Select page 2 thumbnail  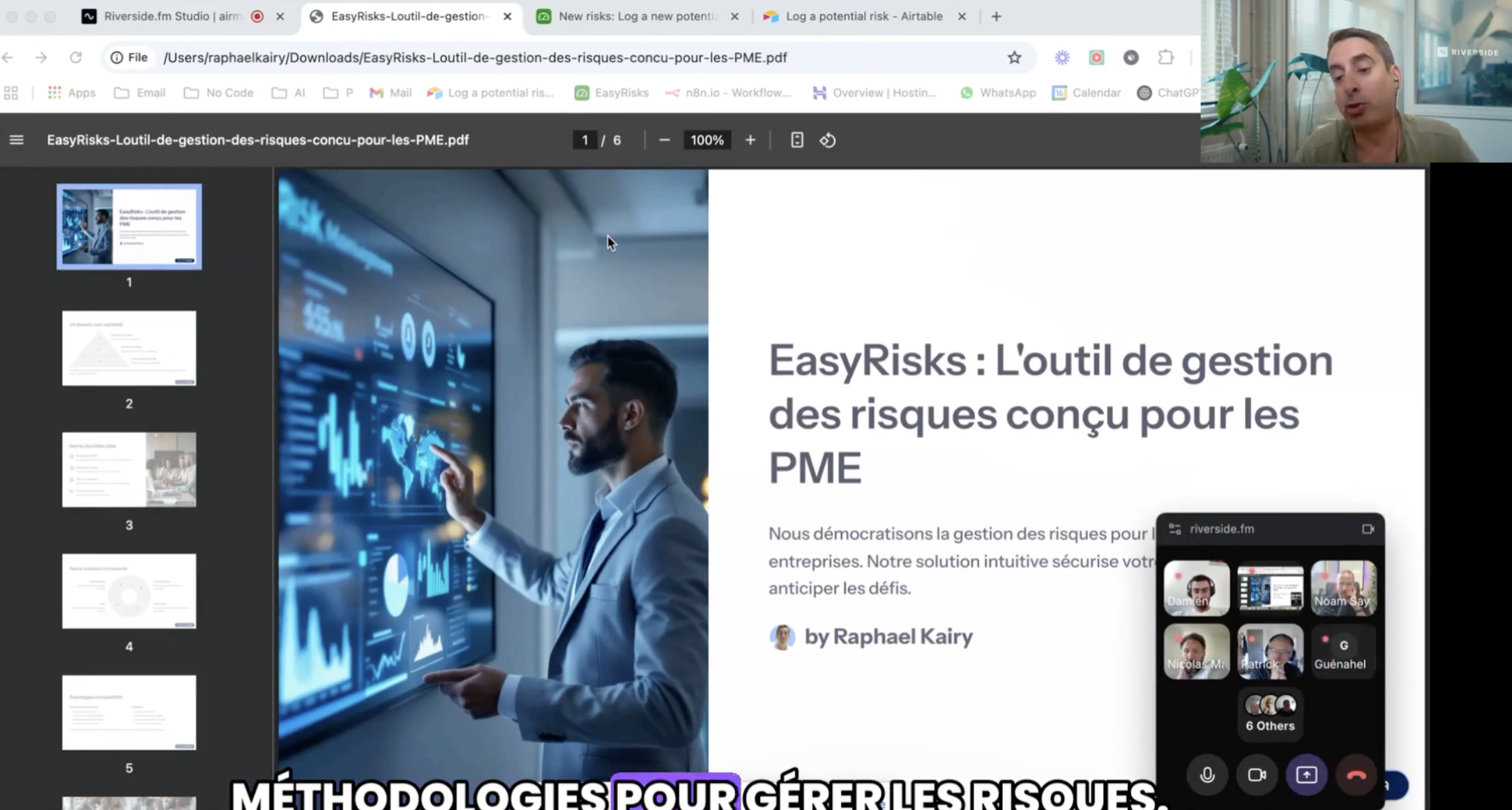tap(129, 348)
